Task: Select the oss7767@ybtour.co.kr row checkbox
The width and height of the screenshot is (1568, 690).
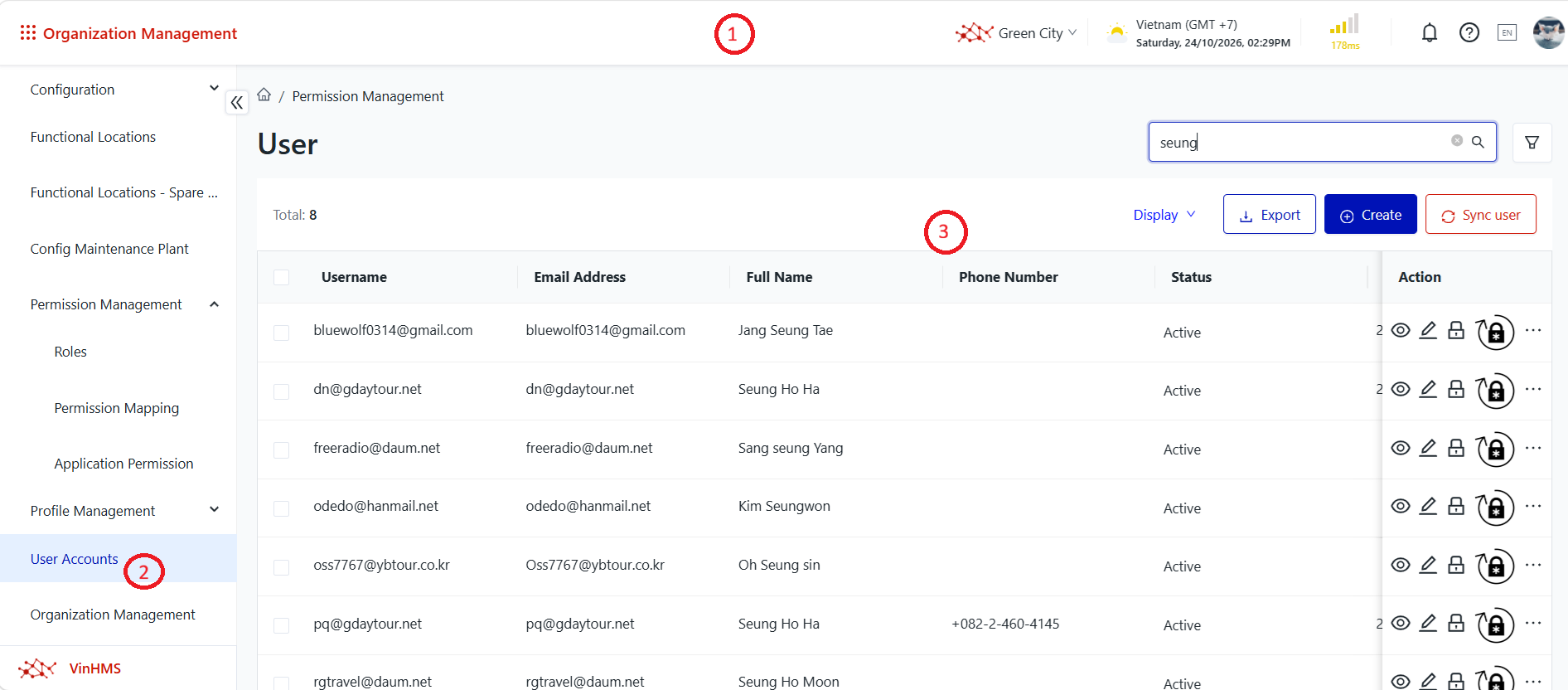Action: click(282, 567)
